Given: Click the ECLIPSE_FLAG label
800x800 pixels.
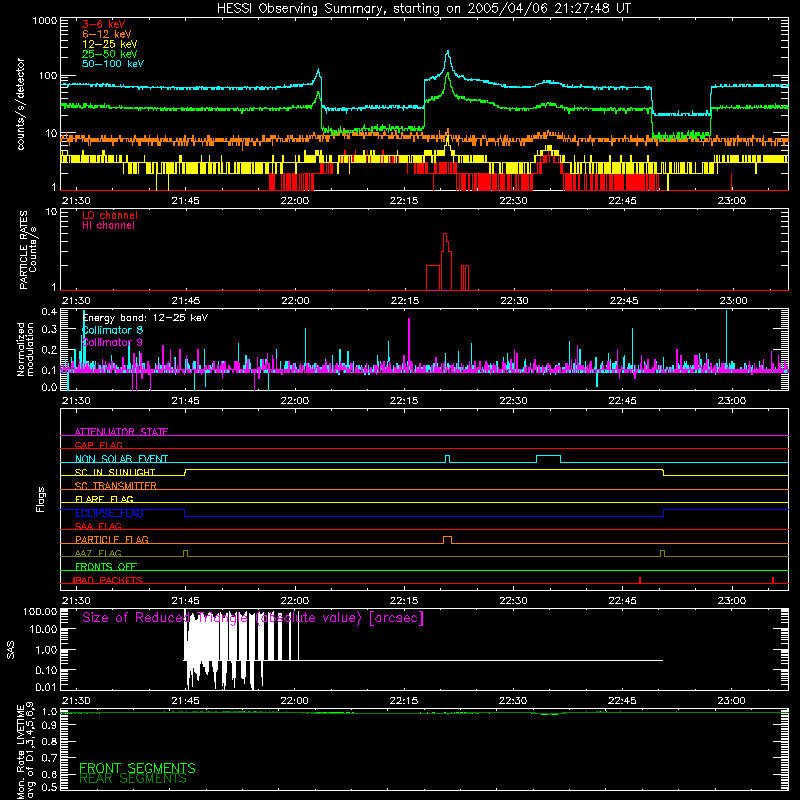Looking at the screenshot, I should point(109,513).
